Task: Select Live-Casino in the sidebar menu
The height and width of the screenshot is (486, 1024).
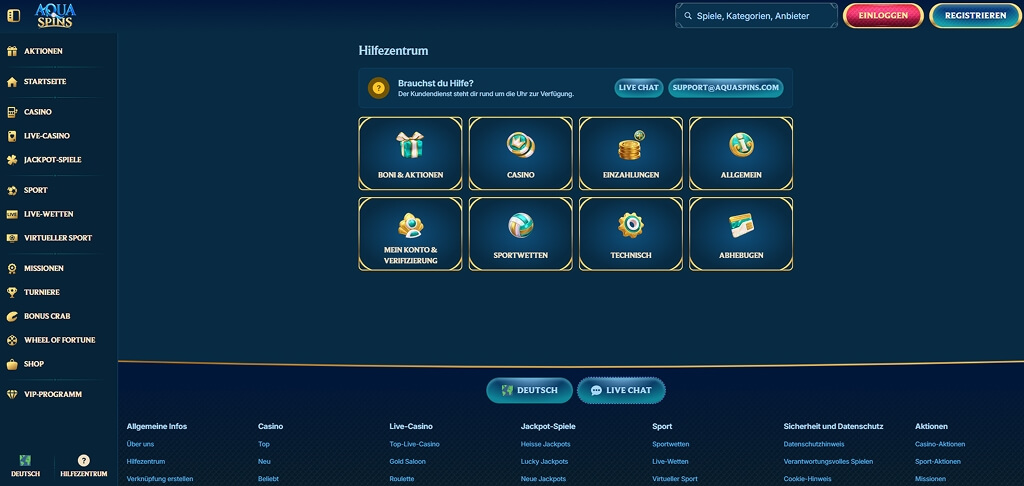Action: coord(47,136)
